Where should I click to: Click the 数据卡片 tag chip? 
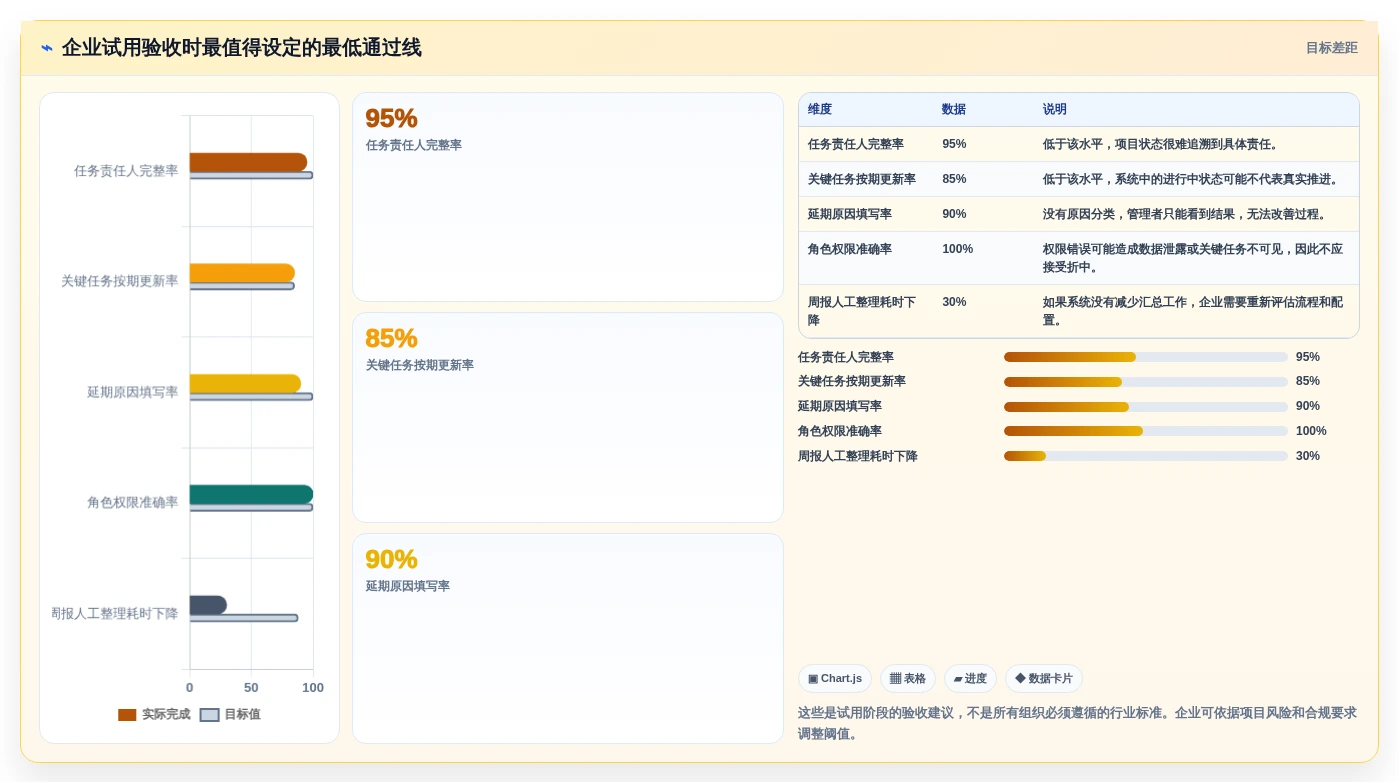pos(1044,679)
